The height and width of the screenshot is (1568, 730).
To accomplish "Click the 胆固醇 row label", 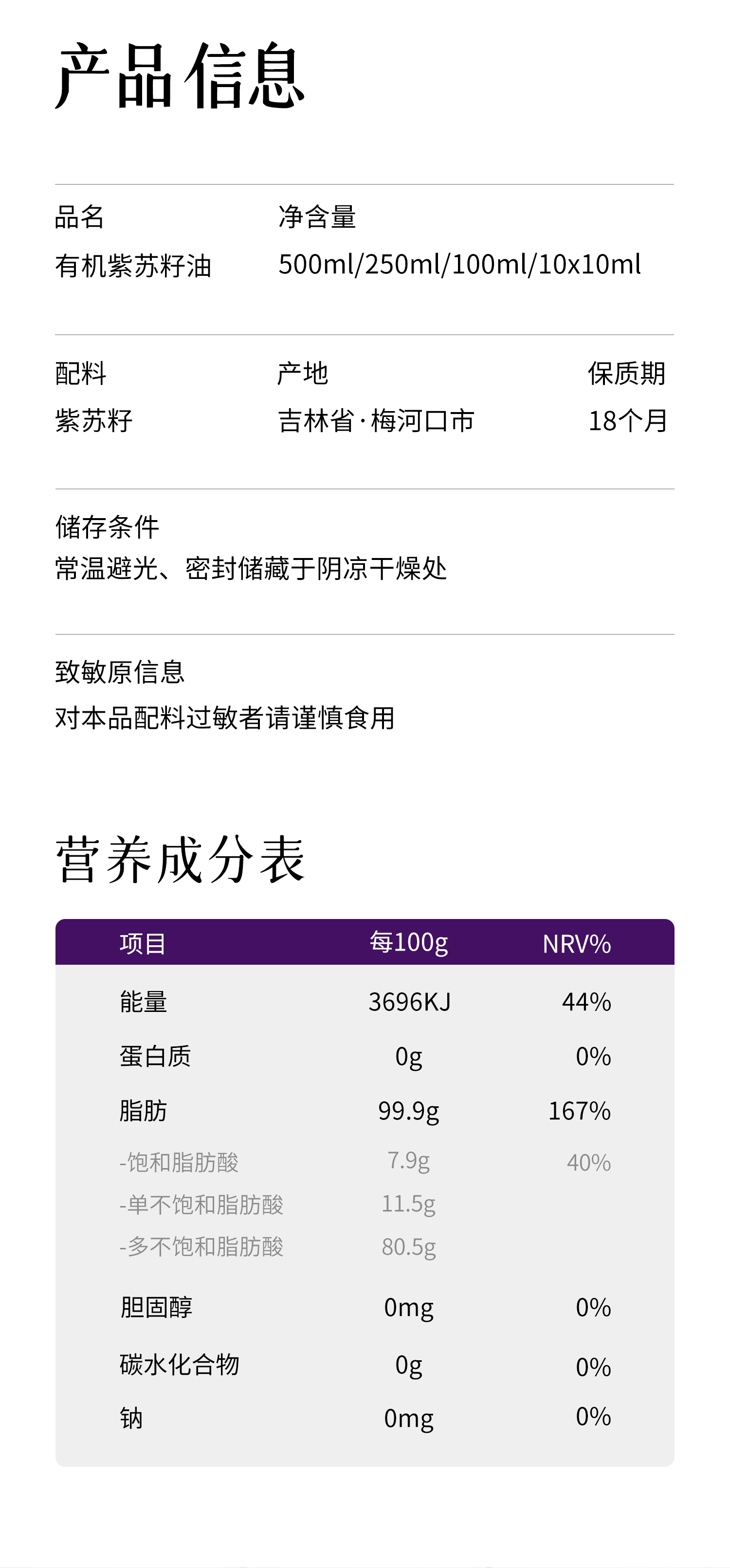I will point(156,1307).
